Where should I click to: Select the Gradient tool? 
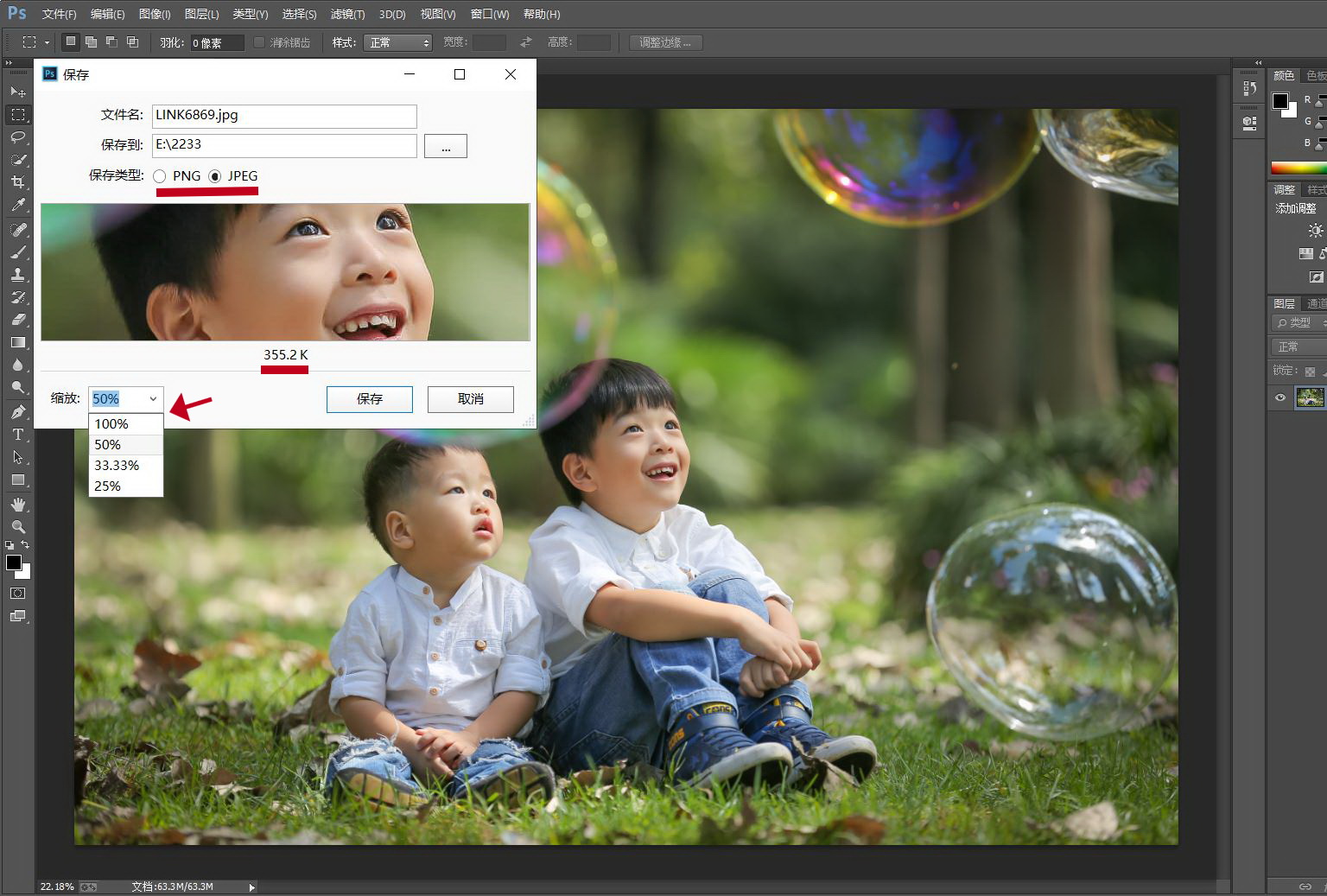pos(18,342)
